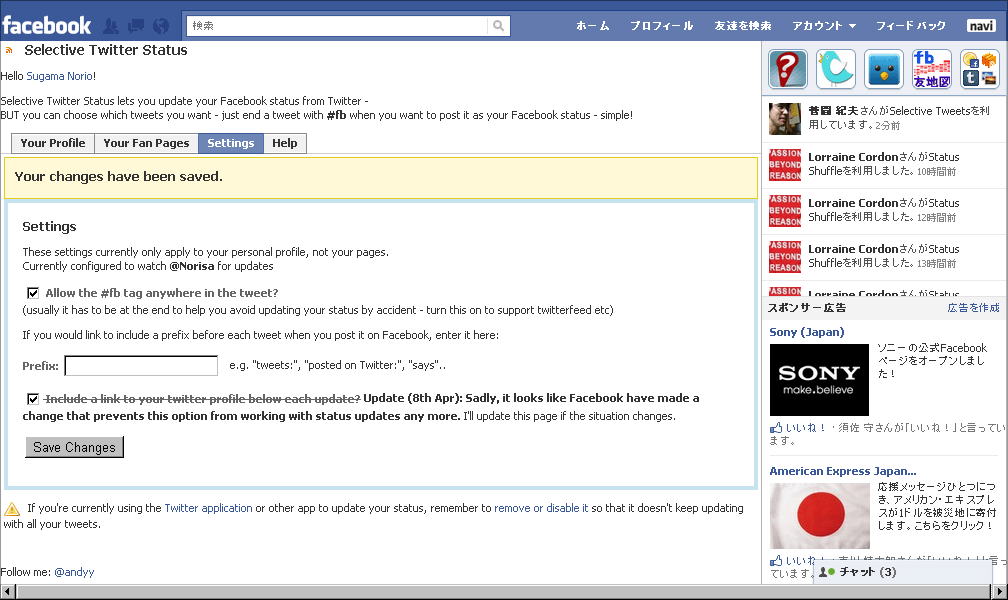
Task: Open Sony (Japan) ad title link
Action: 807,332
